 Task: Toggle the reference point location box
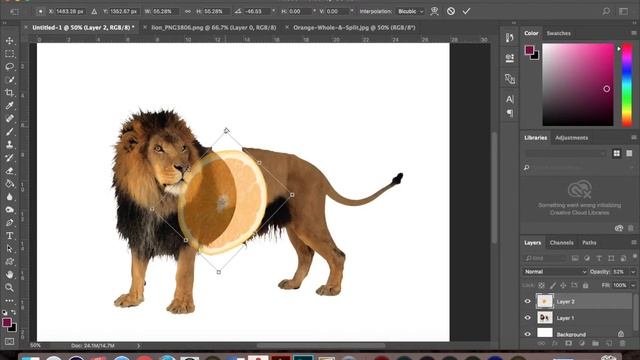pyautogui.click(x=40, y=11)
